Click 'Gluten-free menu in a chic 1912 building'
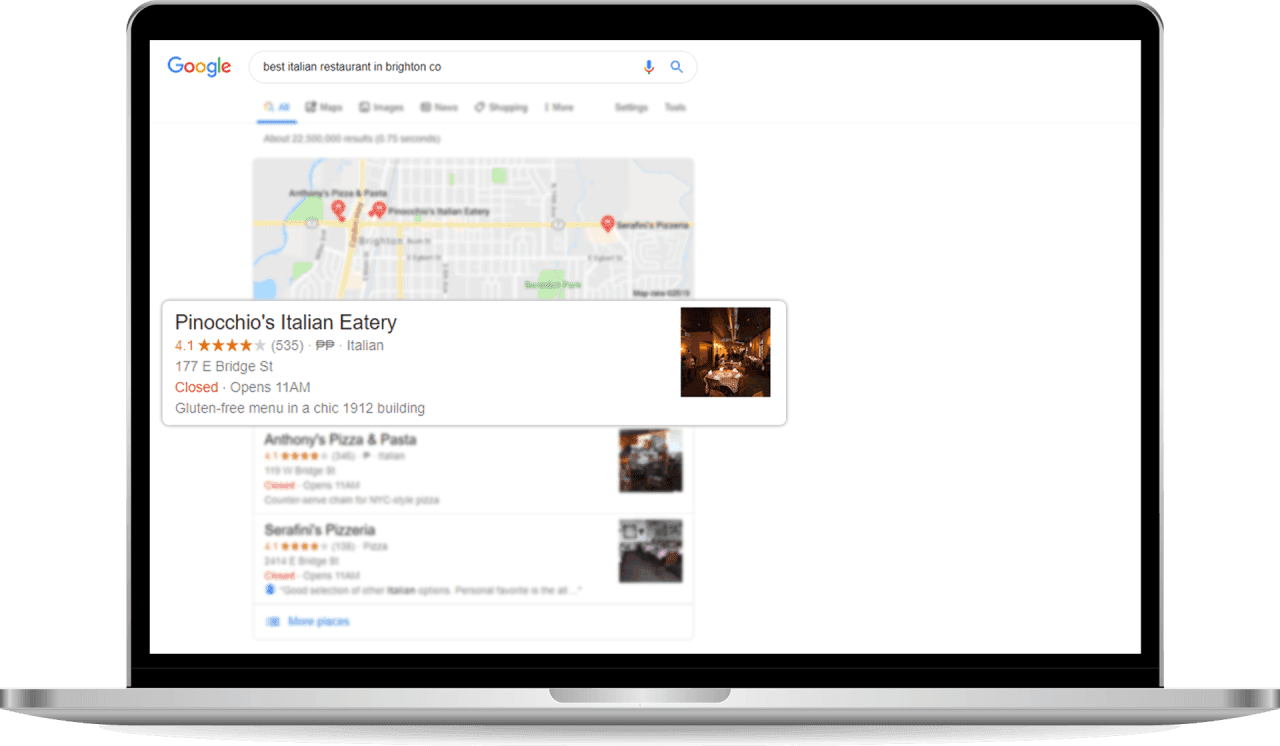 pos(300,408)
